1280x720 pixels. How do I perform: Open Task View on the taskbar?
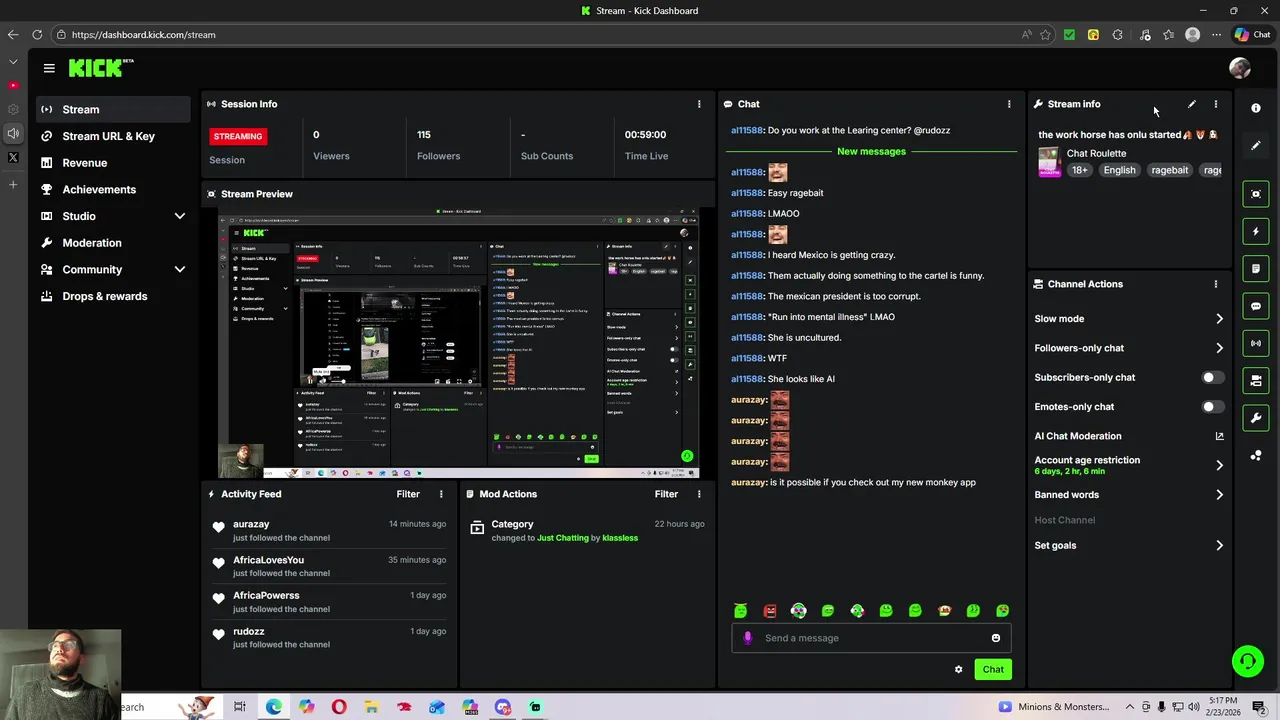240,707
